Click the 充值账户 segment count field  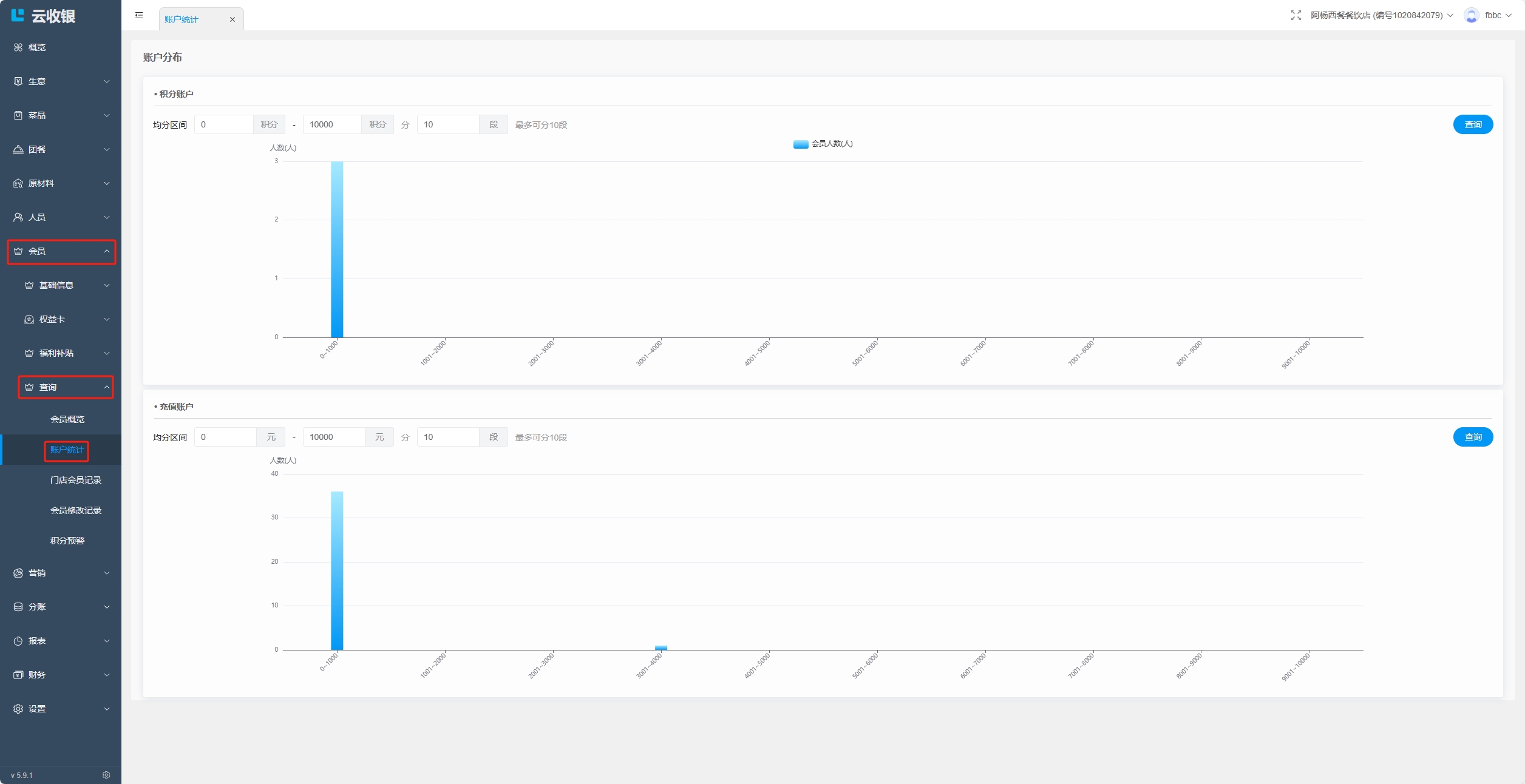[448, 437]
